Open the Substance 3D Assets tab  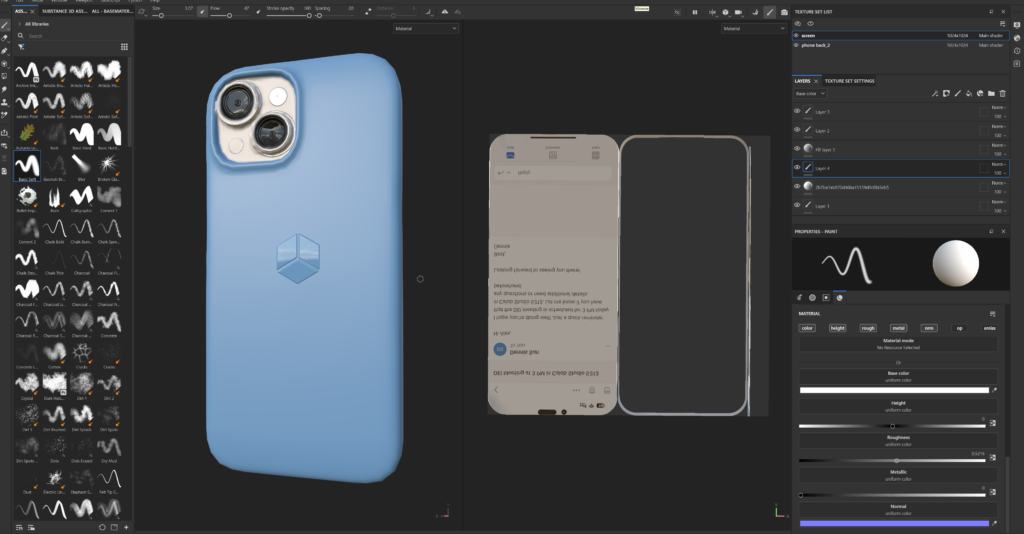click(x=64, y=11)
